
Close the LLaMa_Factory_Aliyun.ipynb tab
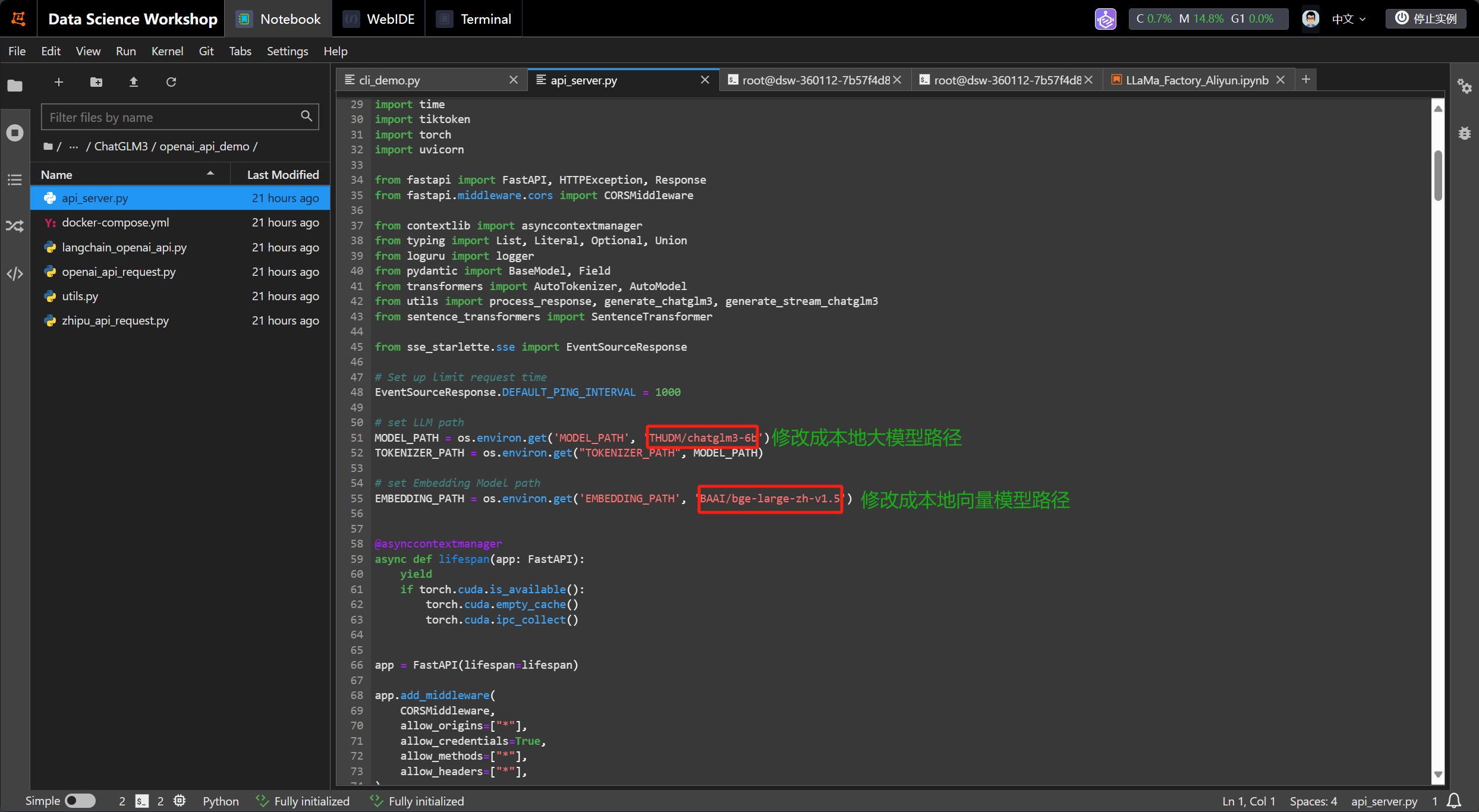click(x=1280, y=80)
